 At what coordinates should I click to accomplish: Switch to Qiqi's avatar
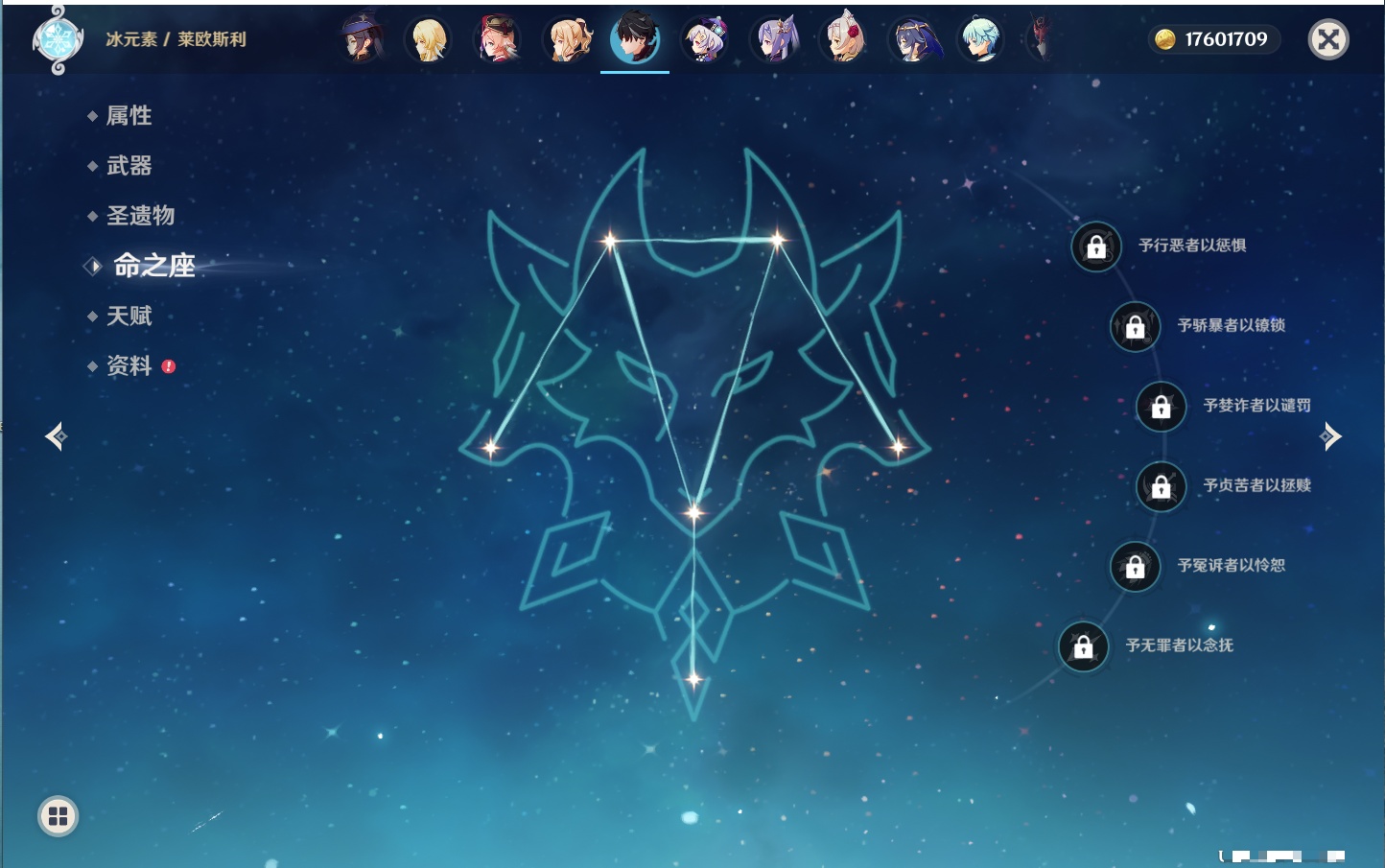(705, 39)
